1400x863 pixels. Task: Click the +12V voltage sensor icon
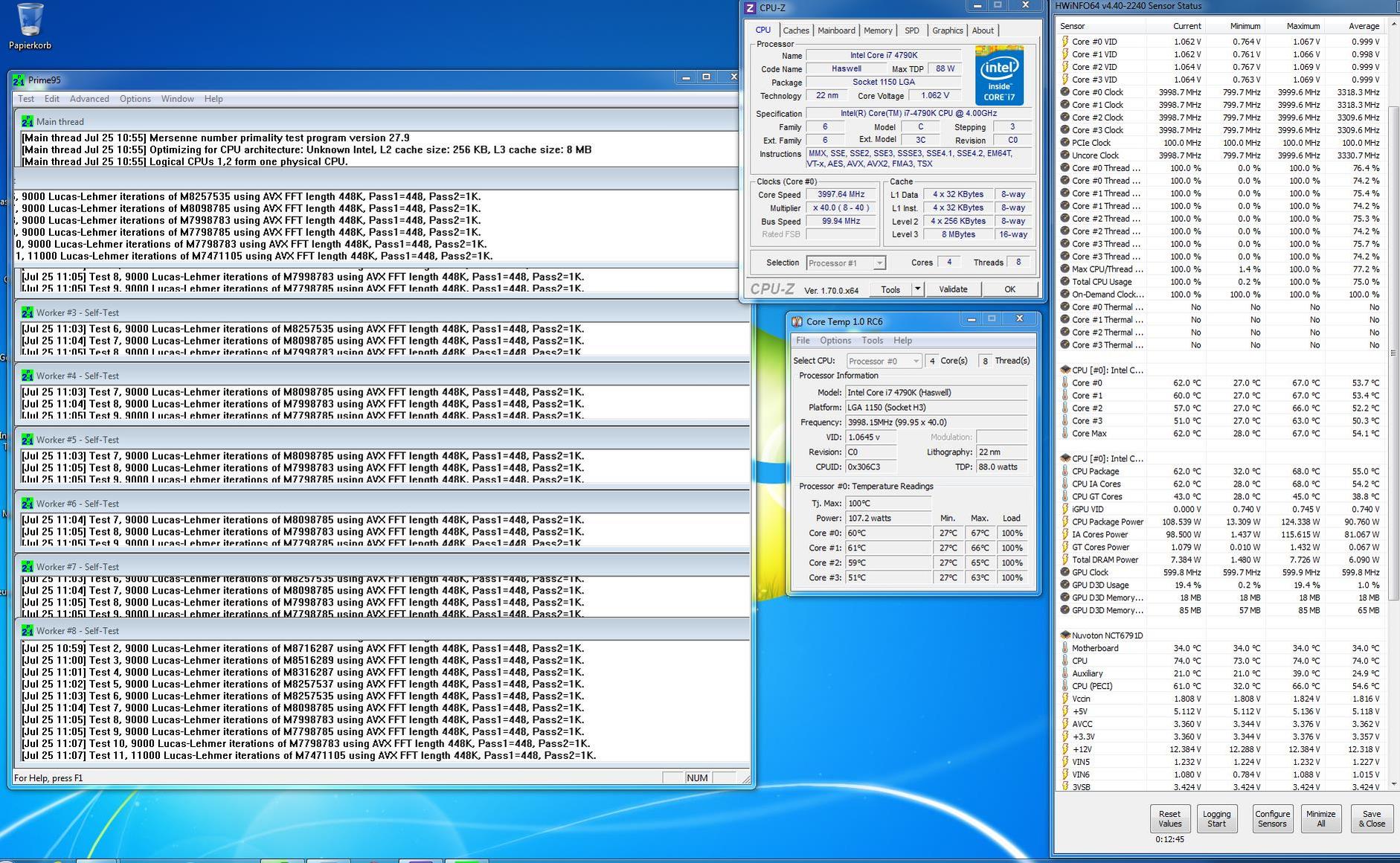pyautogui.click(x=1065, y=749)
